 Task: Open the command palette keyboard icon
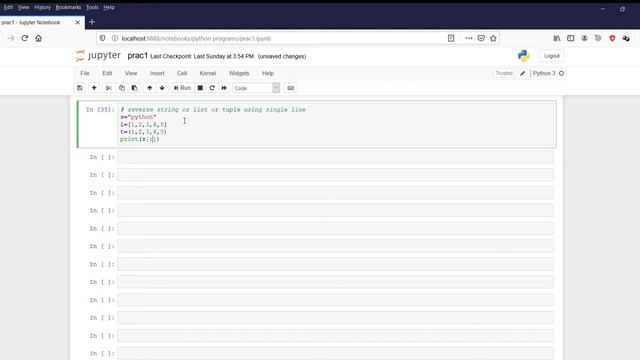pos(290,88)
